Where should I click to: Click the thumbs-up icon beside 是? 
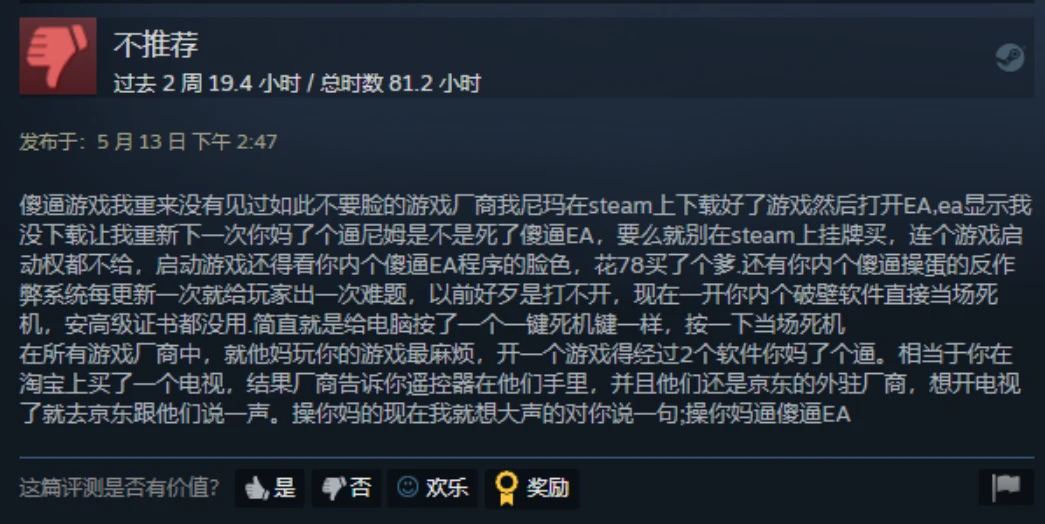(257, 488)
